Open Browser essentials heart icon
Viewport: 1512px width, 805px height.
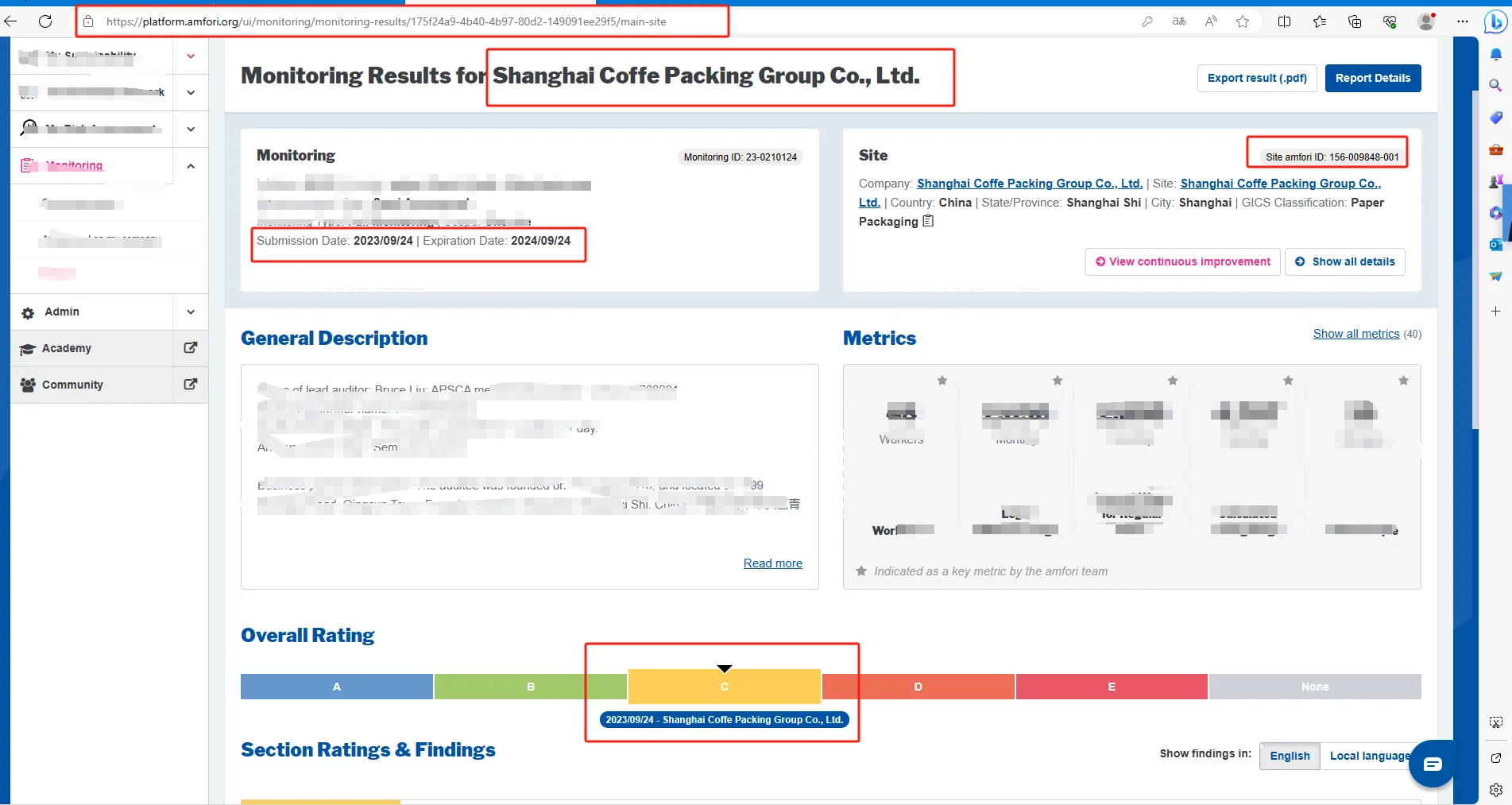coord(1390,21)
